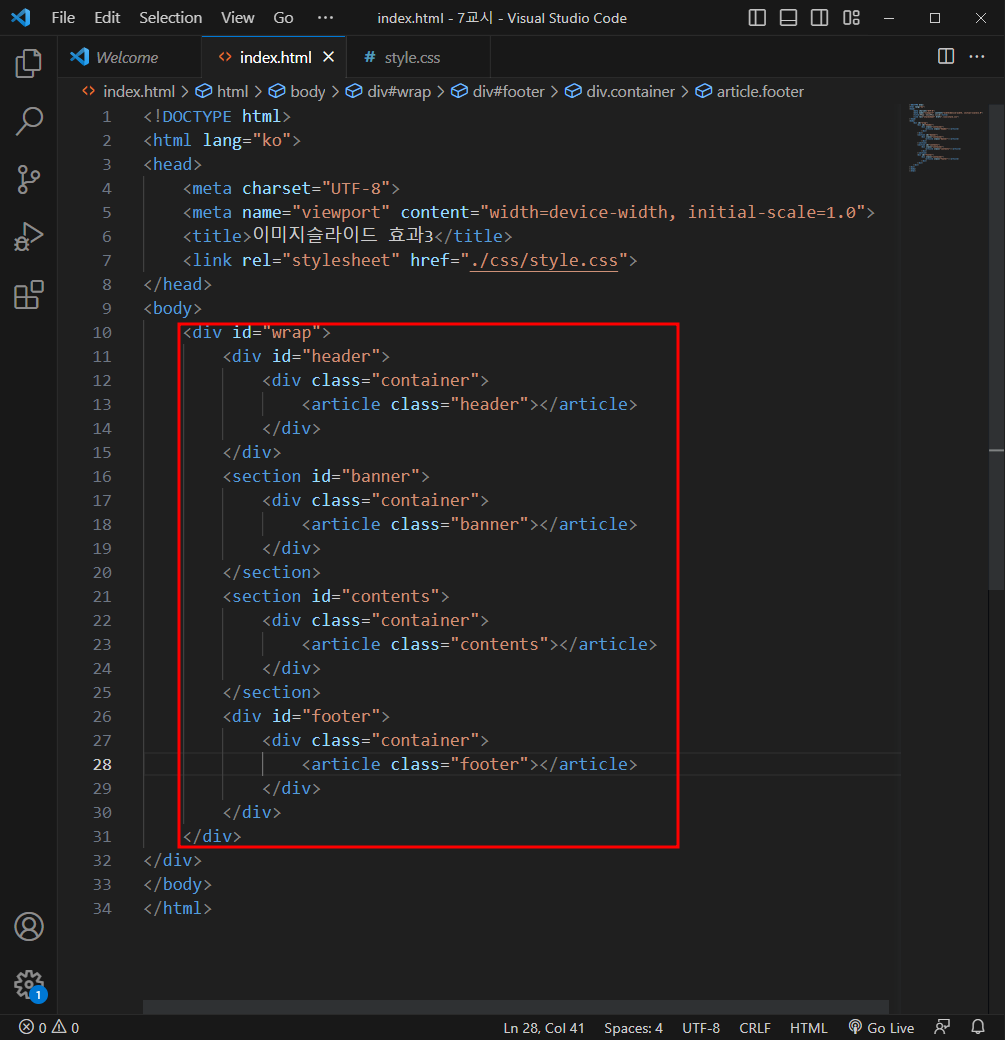Click the feedback icon in the status bar
This screenshot has height=1040, width=1005.
tap(942, 1027)
